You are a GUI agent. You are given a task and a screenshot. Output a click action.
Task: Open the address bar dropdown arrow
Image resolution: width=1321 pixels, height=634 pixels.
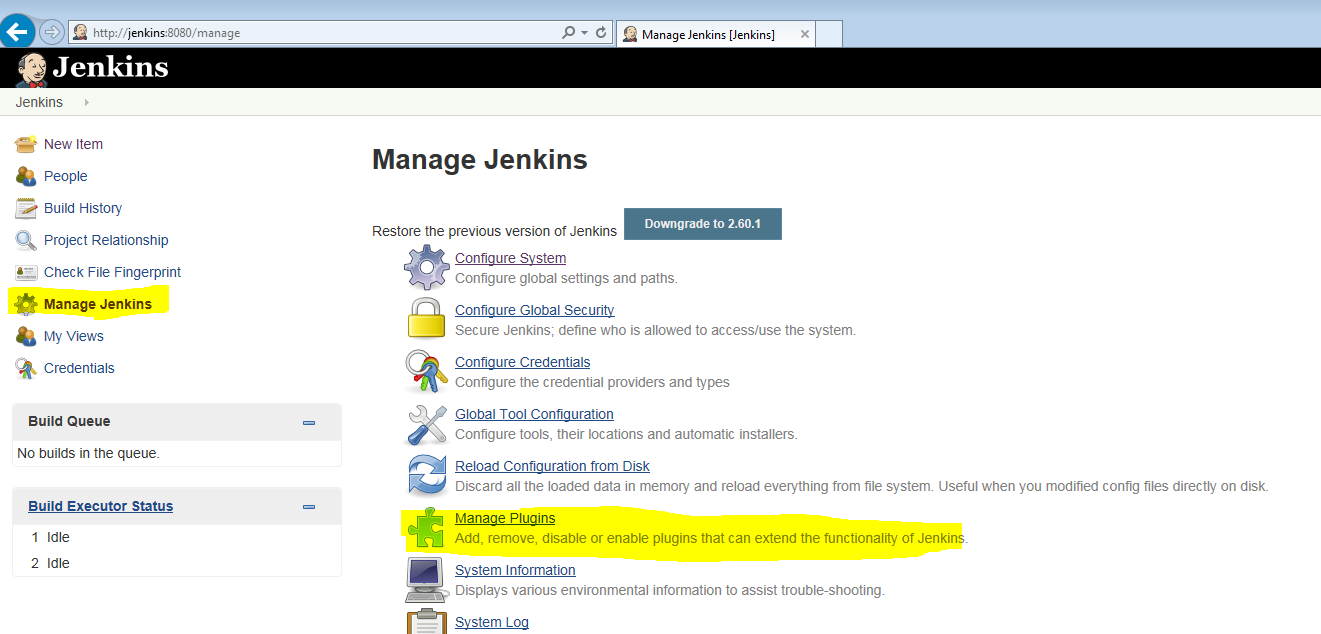584,33
